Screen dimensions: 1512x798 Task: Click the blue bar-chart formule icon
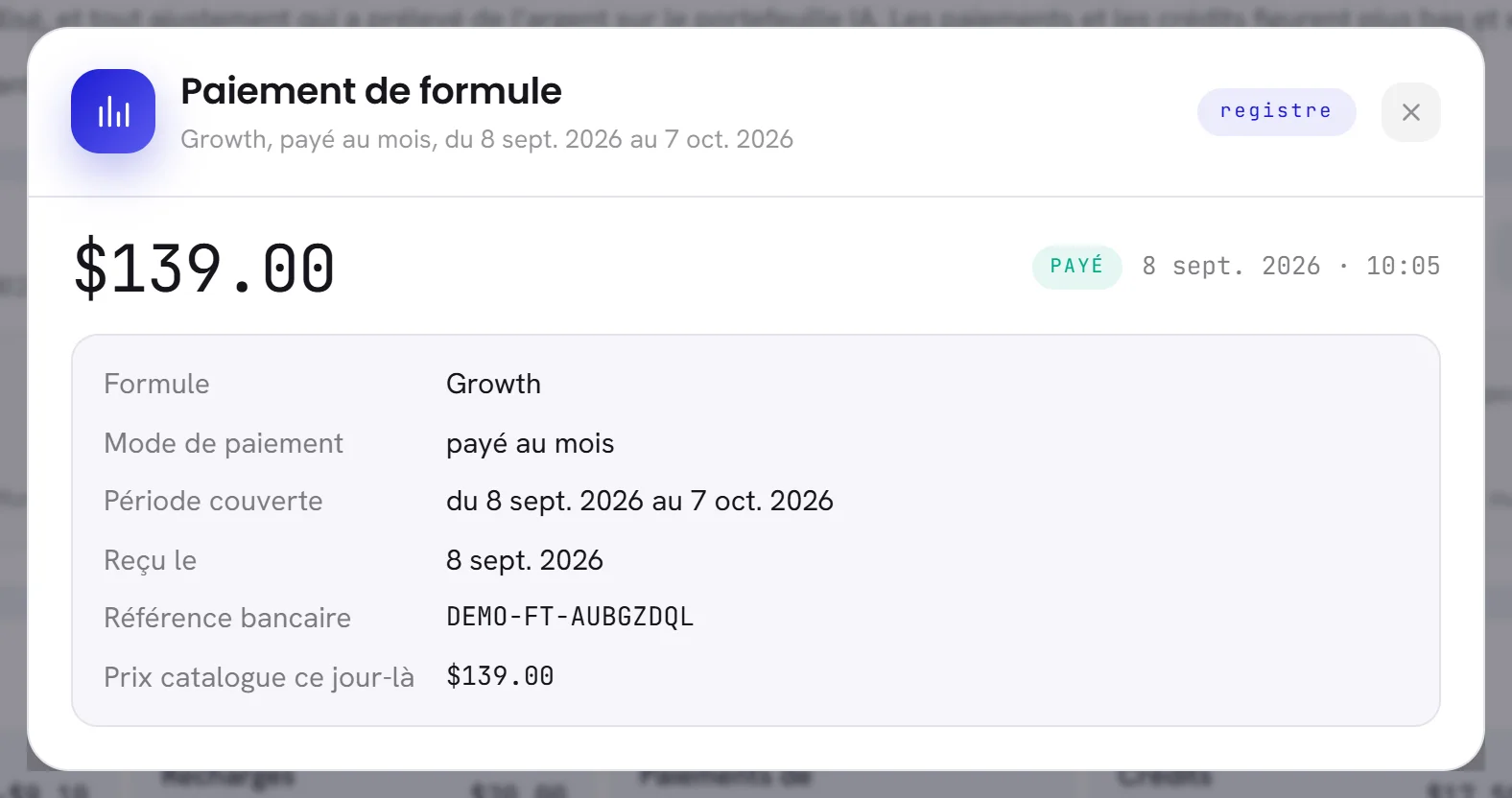point(113,111)
